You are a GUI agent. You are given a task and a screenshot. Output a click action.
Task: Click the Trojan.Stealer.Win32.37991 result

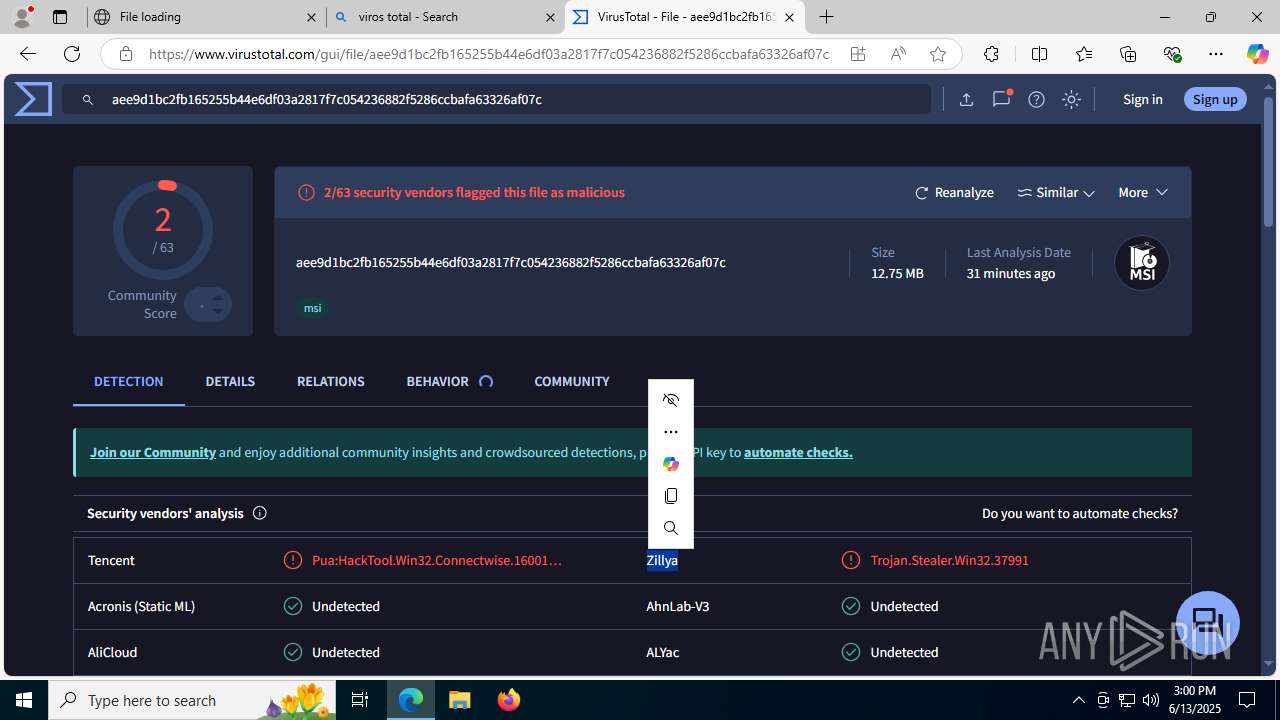pos(949,560)
